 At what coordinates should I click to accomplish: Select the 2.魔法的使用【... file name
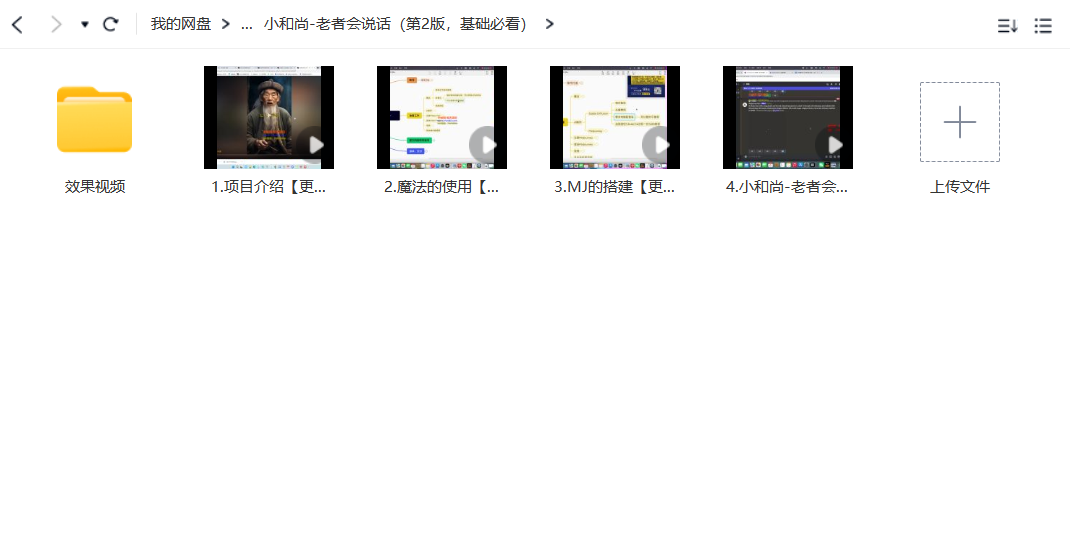(x=442, y=187)
